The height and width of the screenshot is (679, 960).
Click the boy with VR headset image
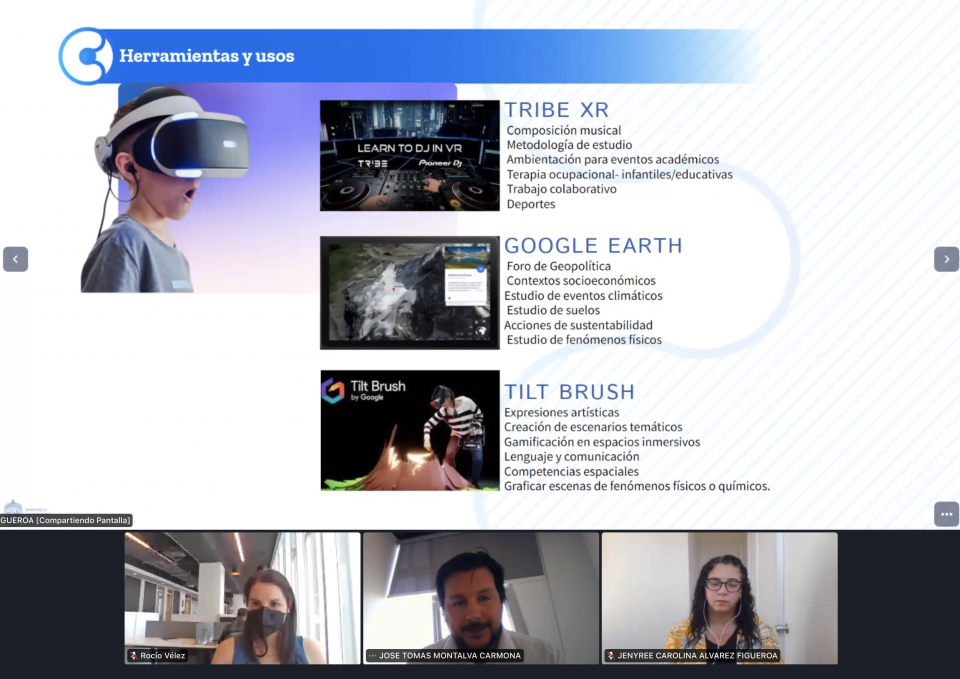point(165,190)
